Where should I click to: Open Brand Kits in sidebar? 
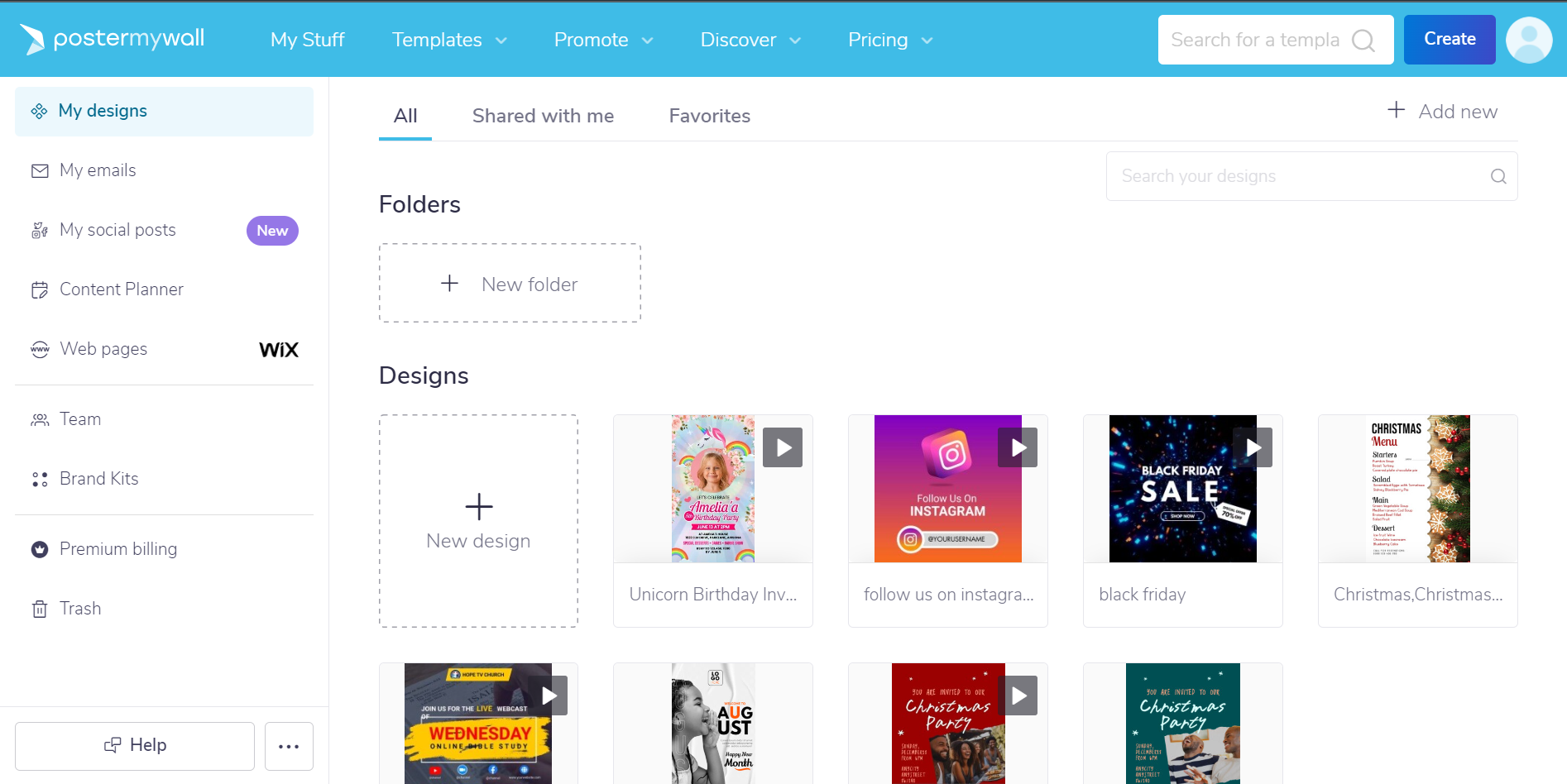(x=98, y=479)
